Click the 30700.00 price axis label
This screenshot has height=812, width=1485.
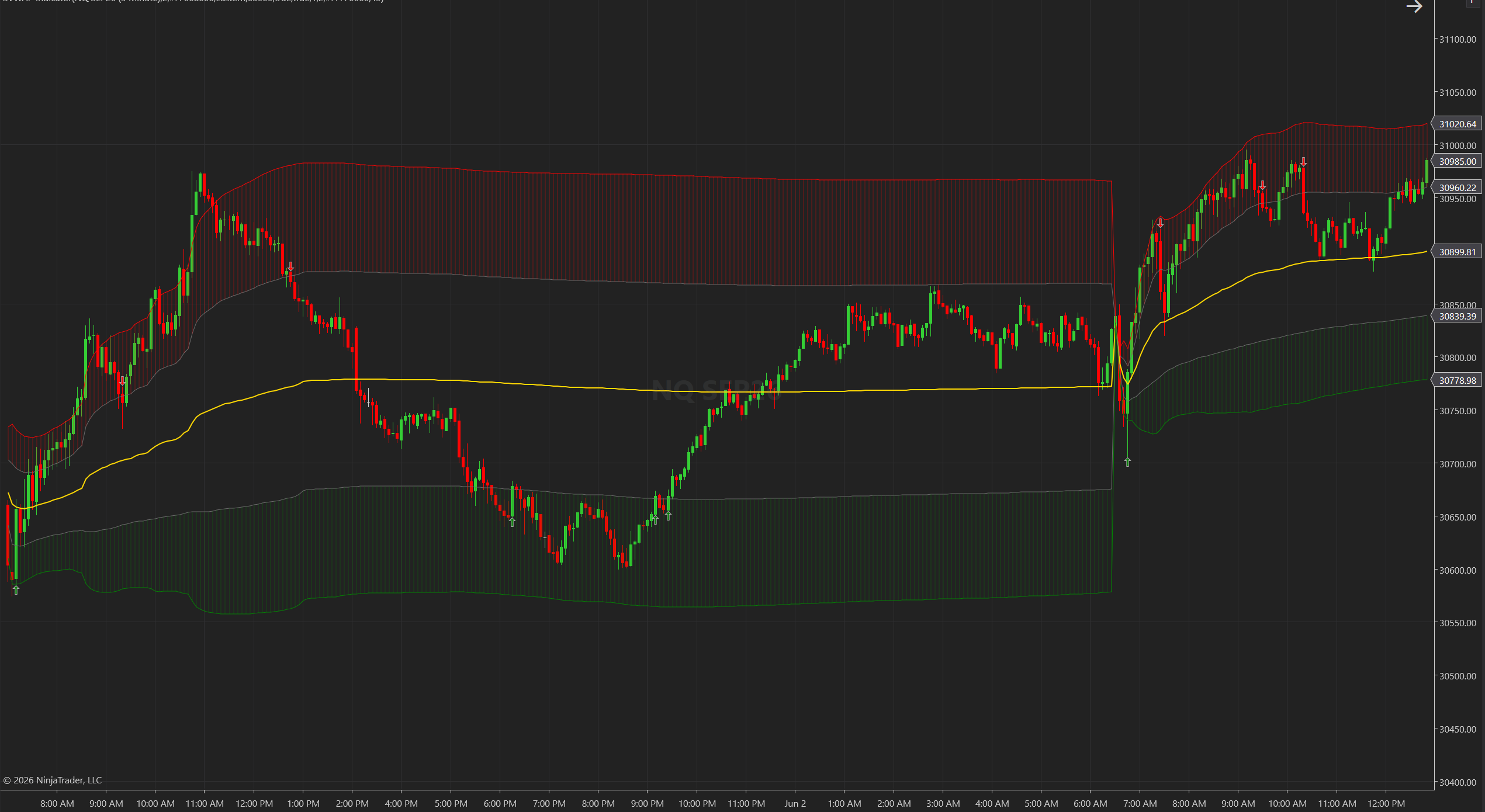(1458, 464)
